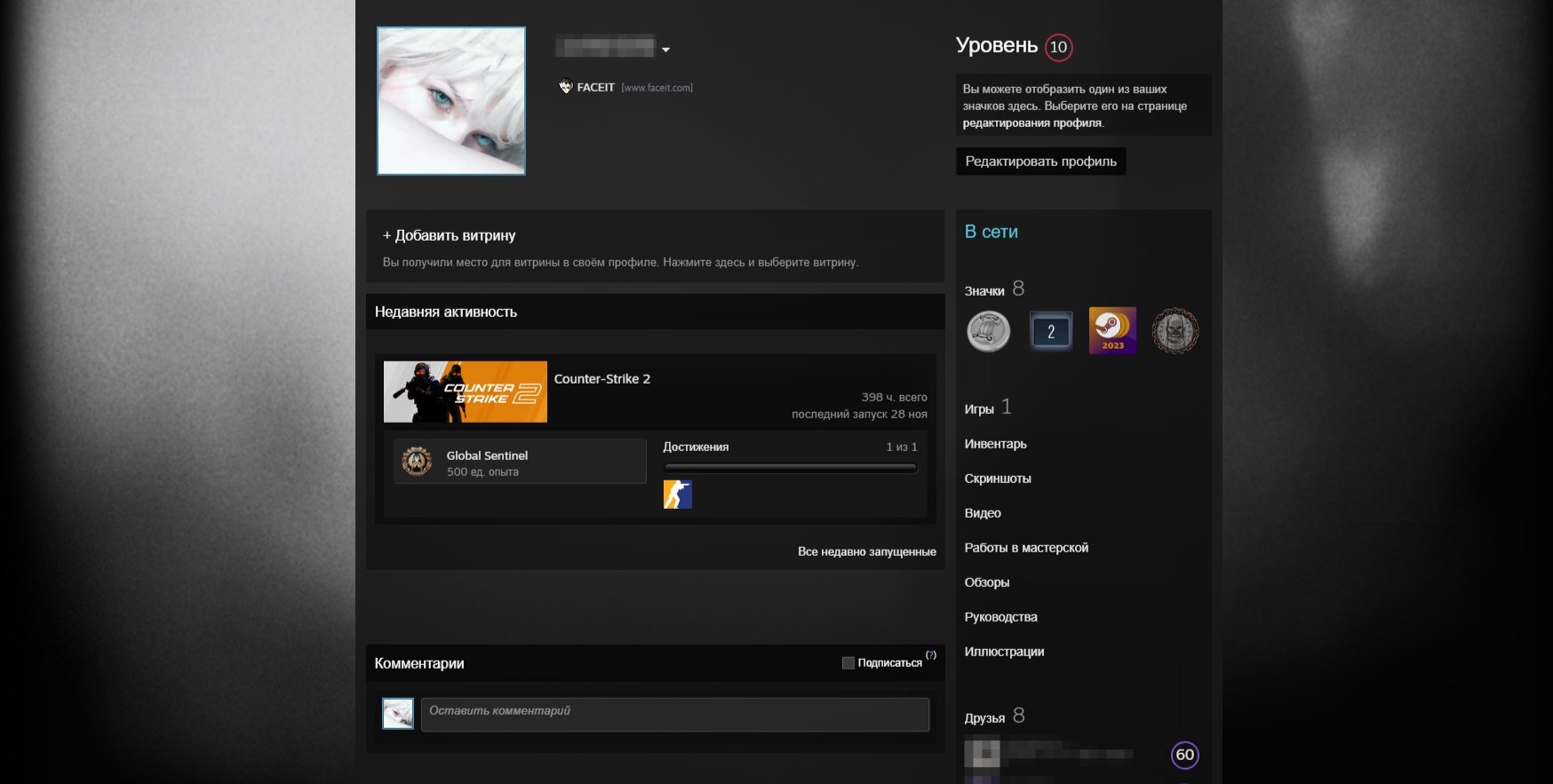1553x784 pixels.
Task: Click the achievements progress bar
Action: [790, 467]
